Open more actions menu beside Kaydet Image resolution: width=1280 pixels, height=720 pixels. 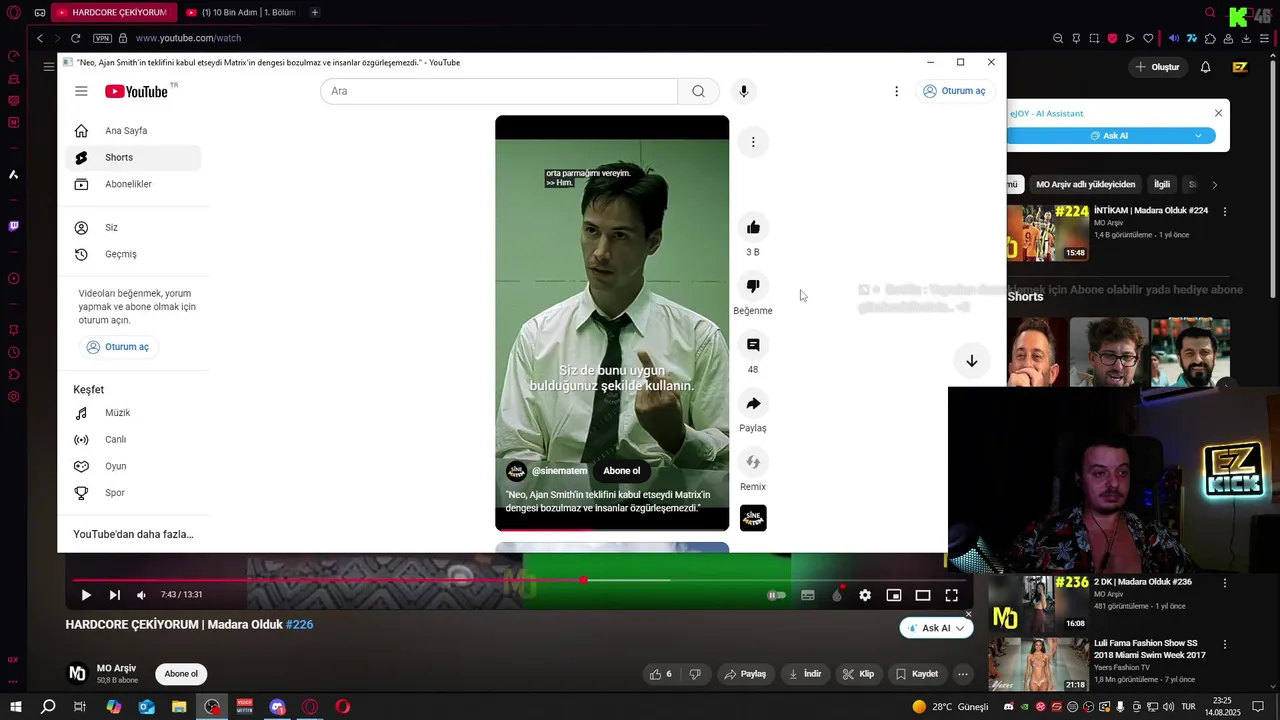click(x=963, y=674)
